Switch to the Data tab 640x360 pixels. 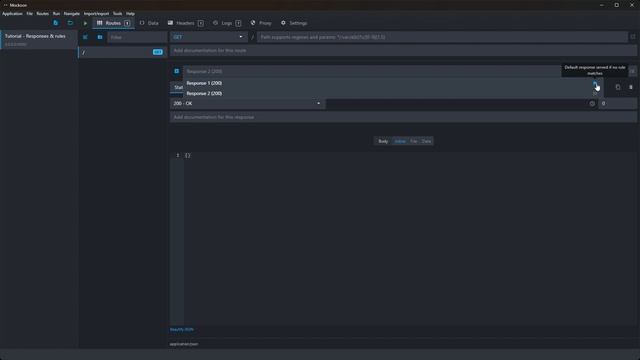pos(149,23)
